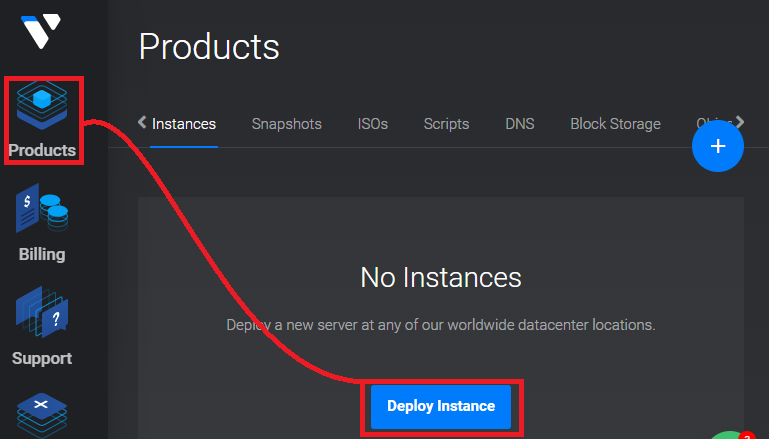The image size is (769, 439).
Task: Switch to the Block Storage tab
Action: point(615,124)
